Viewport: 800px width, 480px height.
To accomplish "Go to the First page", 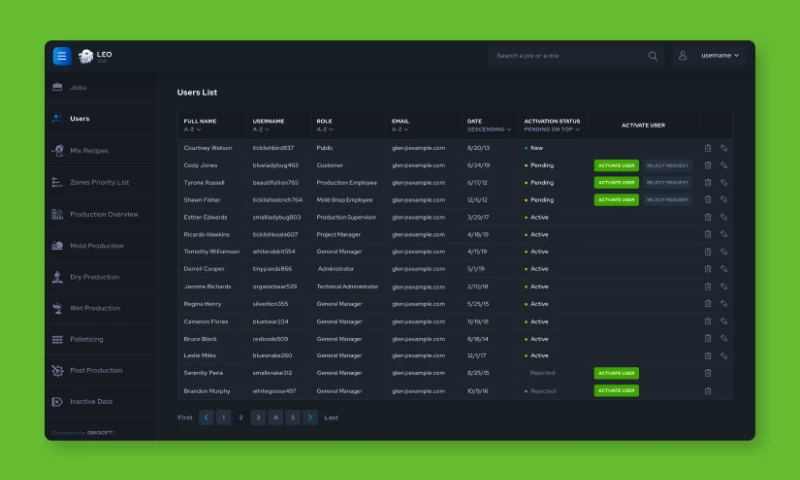I will point(185,418).
